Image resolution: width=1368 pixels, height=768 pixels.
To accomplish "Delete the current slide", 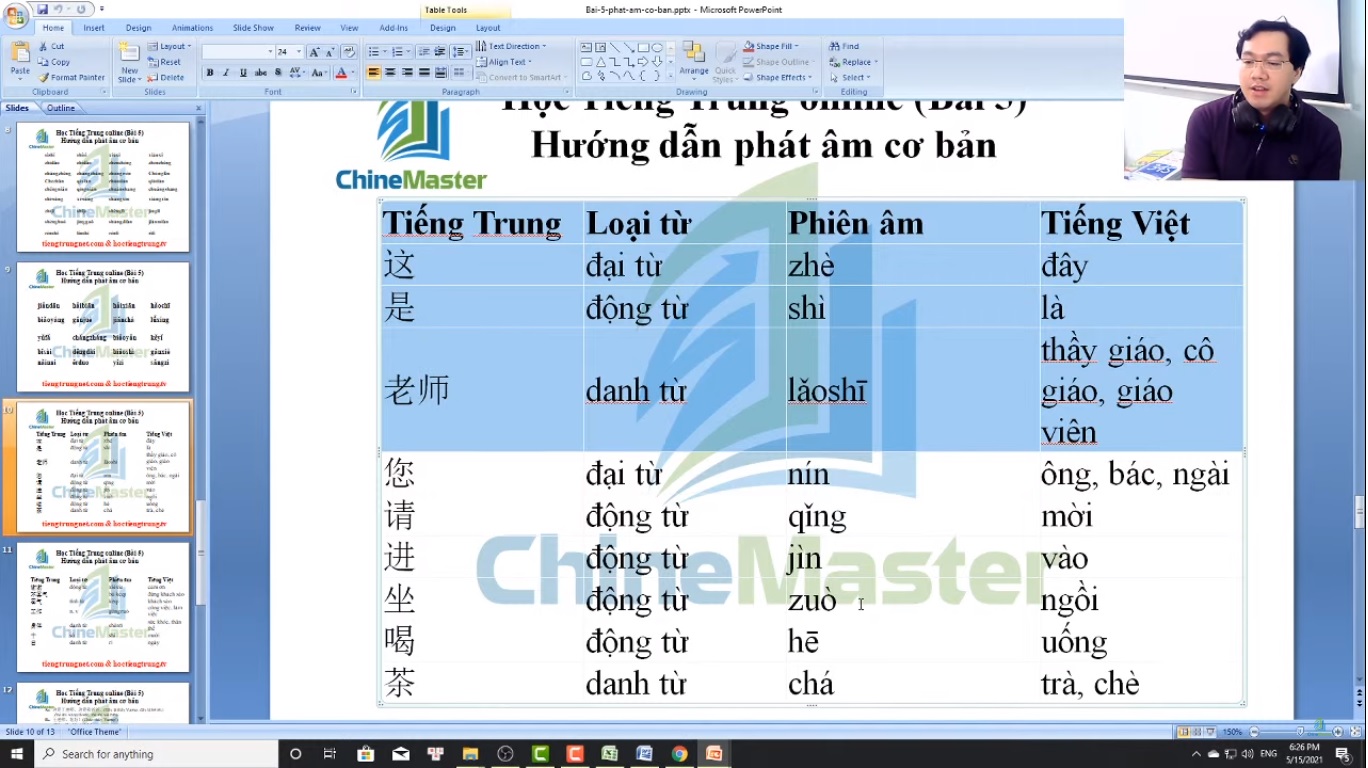I will click(166, 77).
